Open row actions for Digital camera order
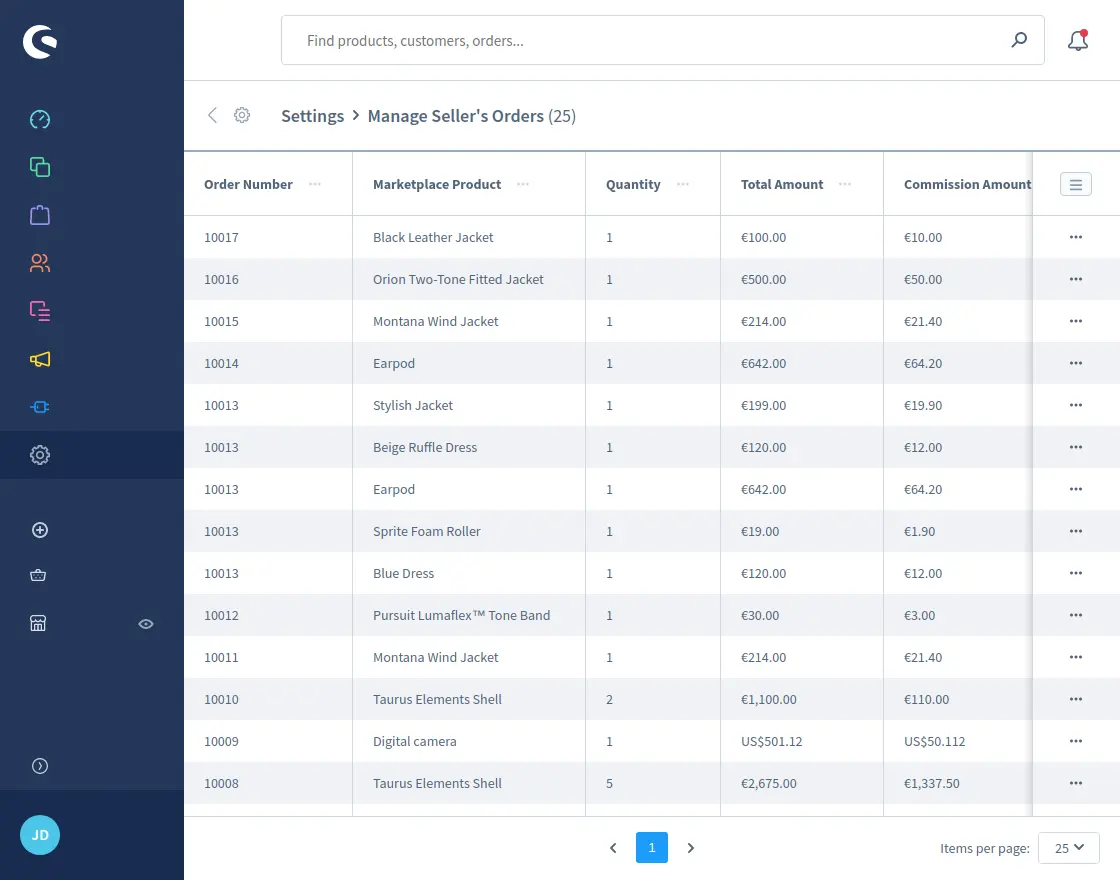This screenshot has width=1120, height=880. [1076, 741]
